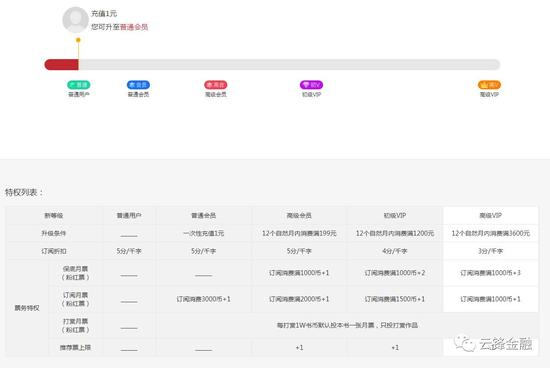Click the 订阅月票 (粉红票) row label

[75, 299]
